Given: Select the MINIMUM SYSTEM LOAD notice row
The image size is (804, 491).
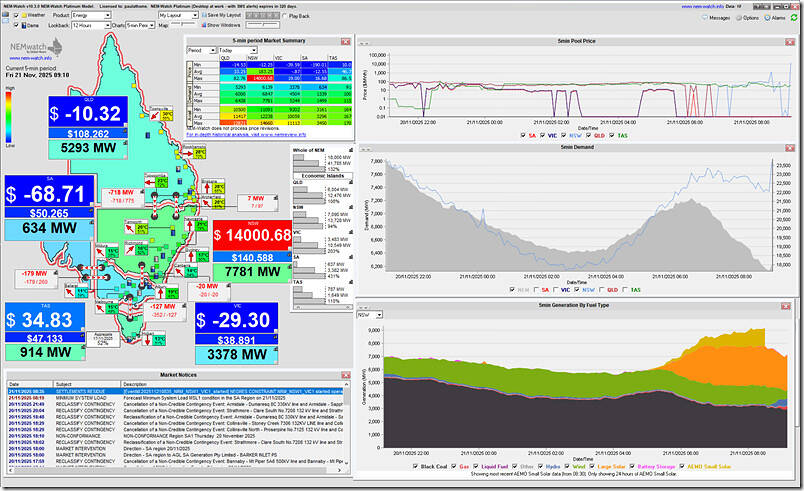Looking at the screenshot, I should point(175,398).
